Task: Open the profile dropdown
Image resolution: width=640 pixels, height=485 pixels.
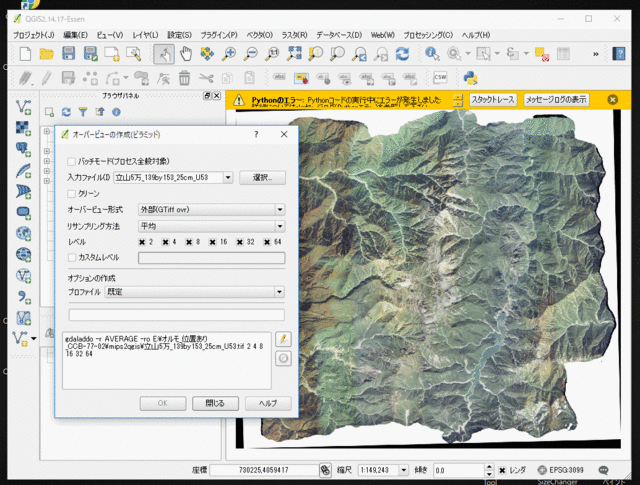Action: pos(280,292)
